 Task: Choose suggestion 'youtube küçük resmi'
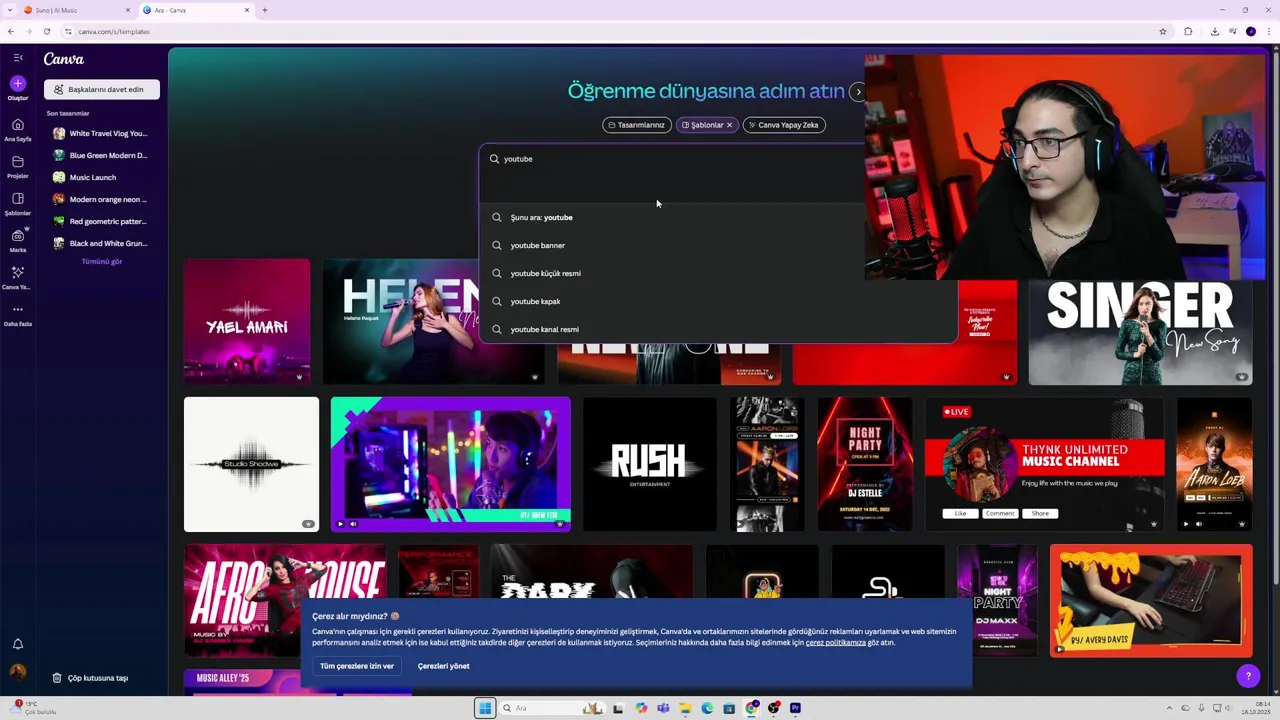pyautogui.click(x=718, y=273)
